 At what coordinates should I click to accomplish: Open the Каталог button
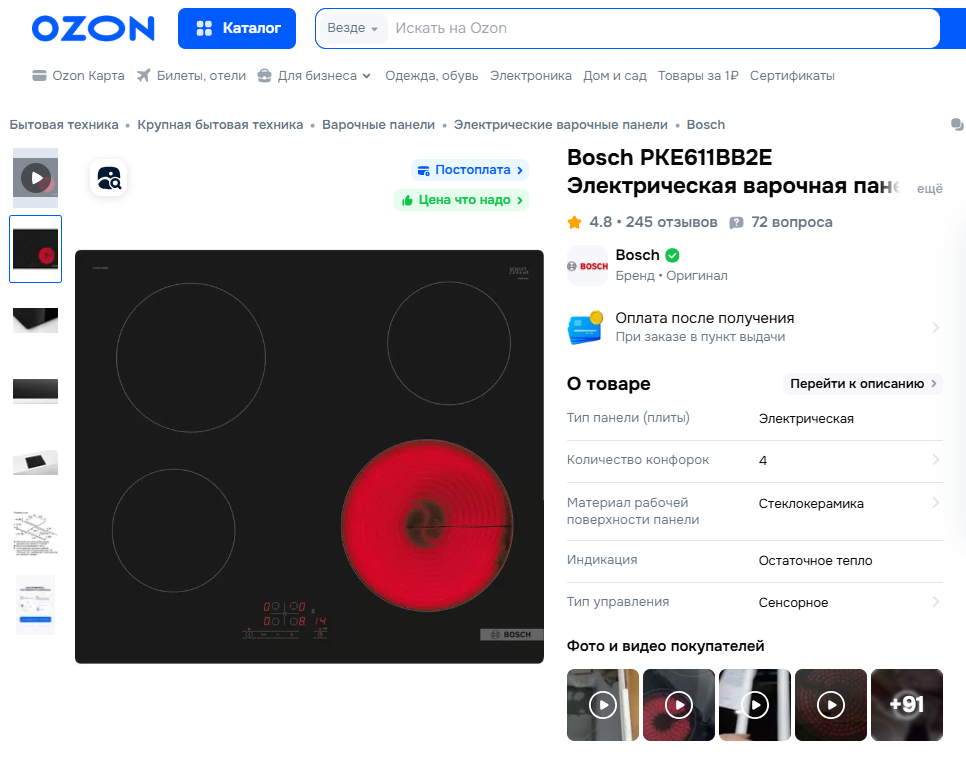click(237, 28)
